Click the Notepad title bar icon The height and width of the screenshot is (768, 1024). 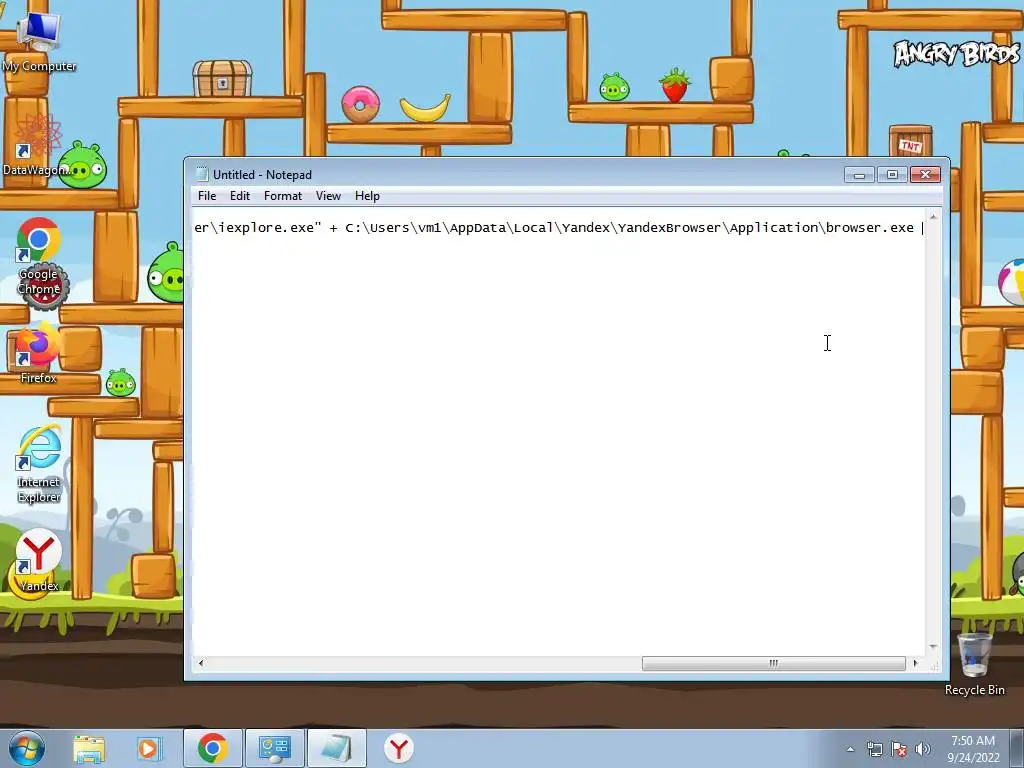point(202,174)
